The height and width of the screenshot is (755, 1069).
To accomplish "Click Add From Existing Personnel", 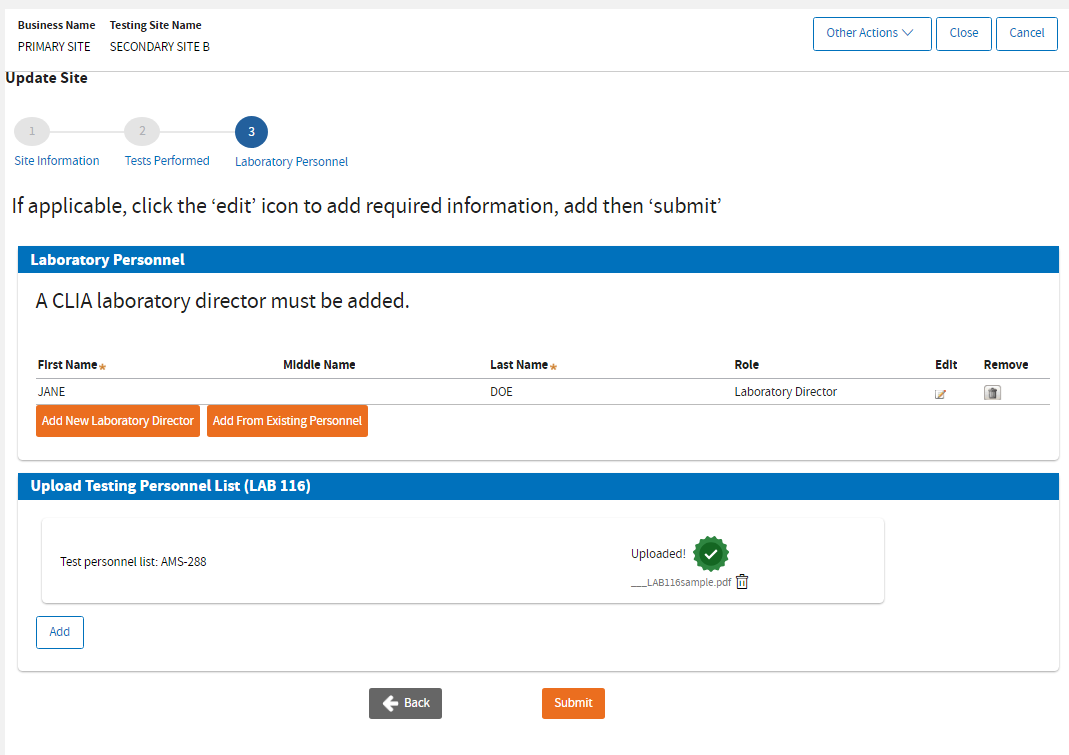I will [287, 421].
